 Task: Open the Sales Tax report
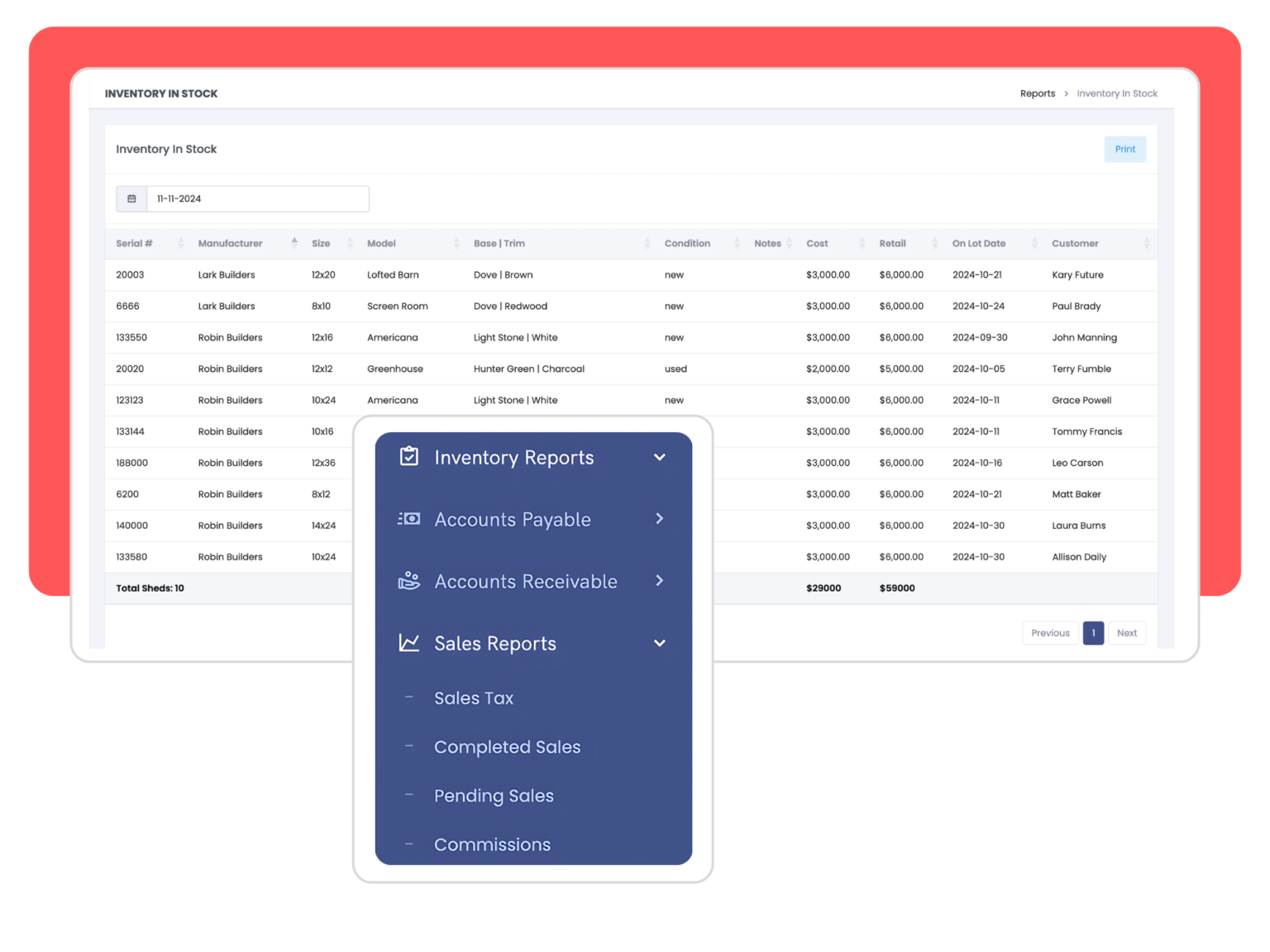coord(474,698)
